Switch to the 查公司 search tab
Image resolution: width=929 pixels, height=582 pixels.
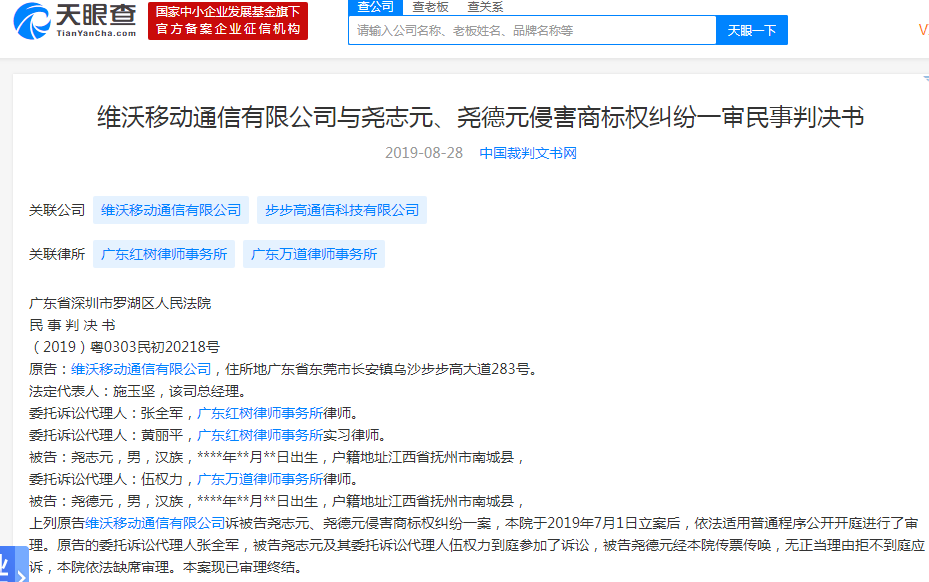376,7
